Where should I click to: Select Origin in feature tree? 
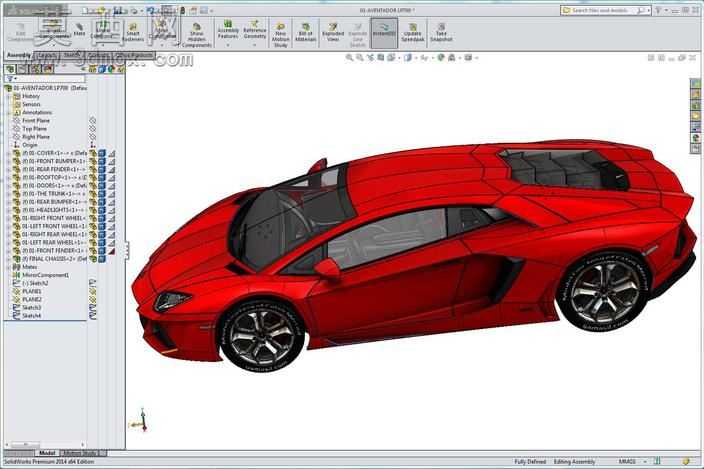click(x=30, y=145)
